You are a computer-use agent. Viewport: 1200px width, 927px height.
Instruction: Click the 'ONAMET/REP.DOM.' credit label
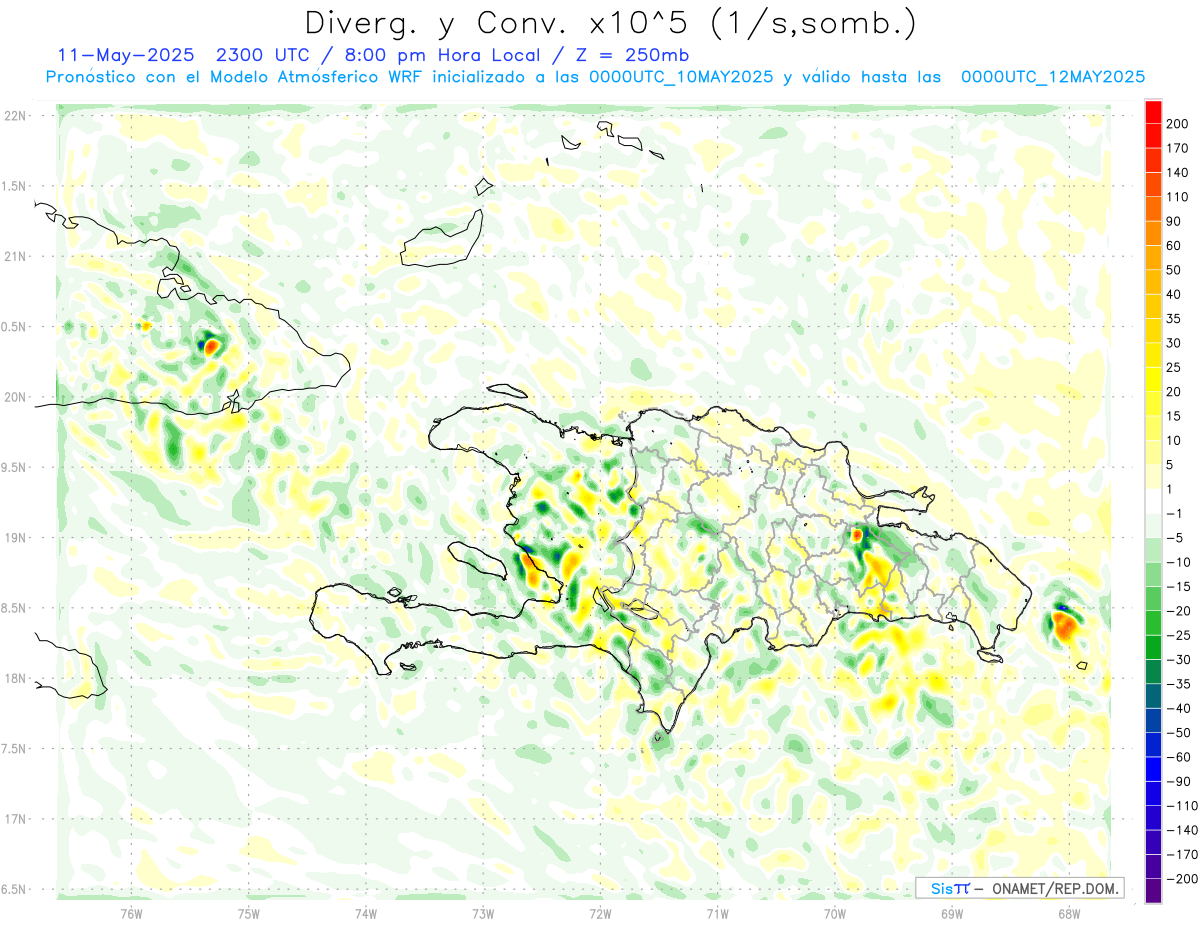[x=1054, y=888]
